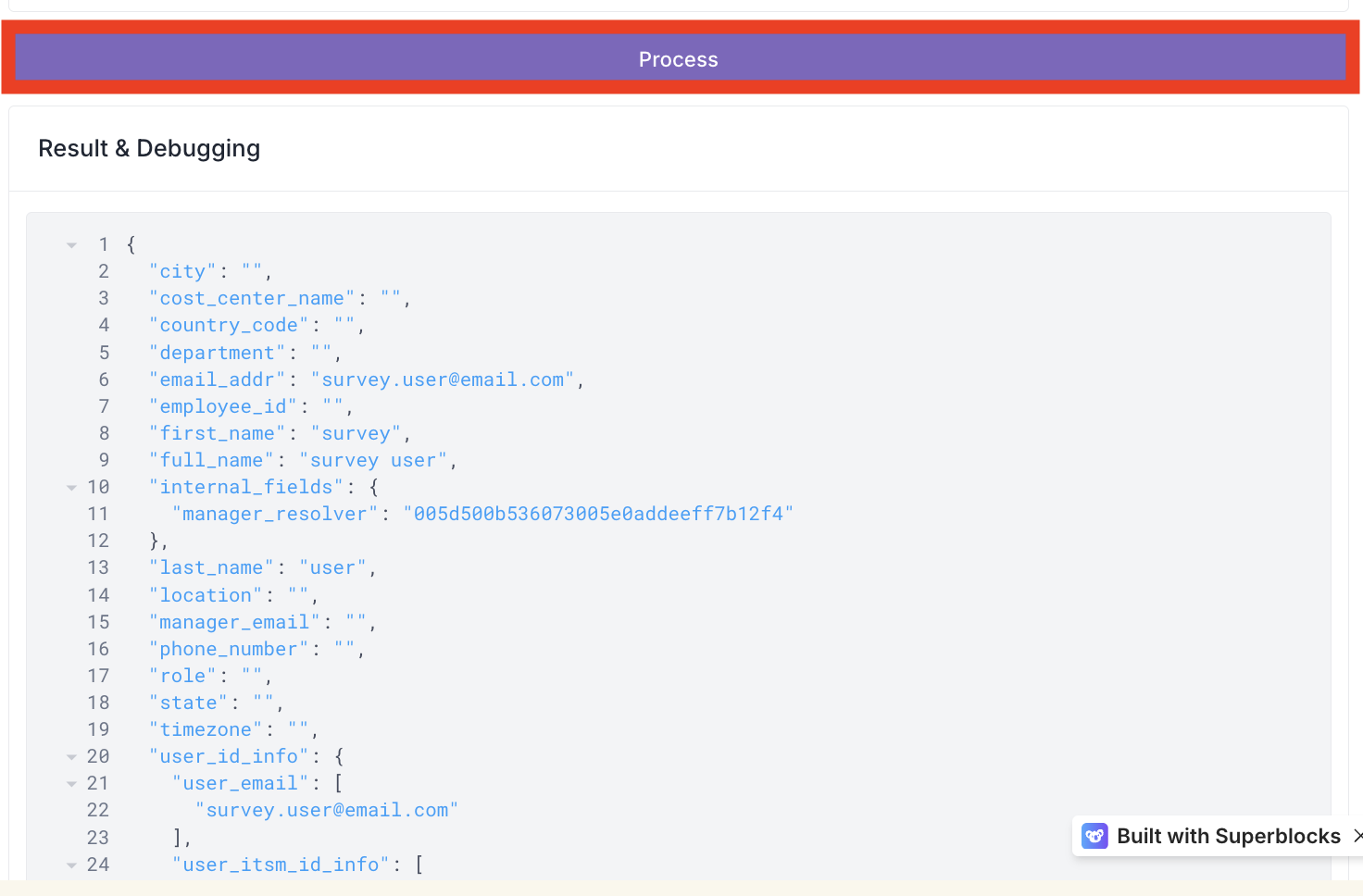The image size is (1363, 896).
Task: Collapse the user_id_info object fold arrow
Action: [x=71, y=757]
